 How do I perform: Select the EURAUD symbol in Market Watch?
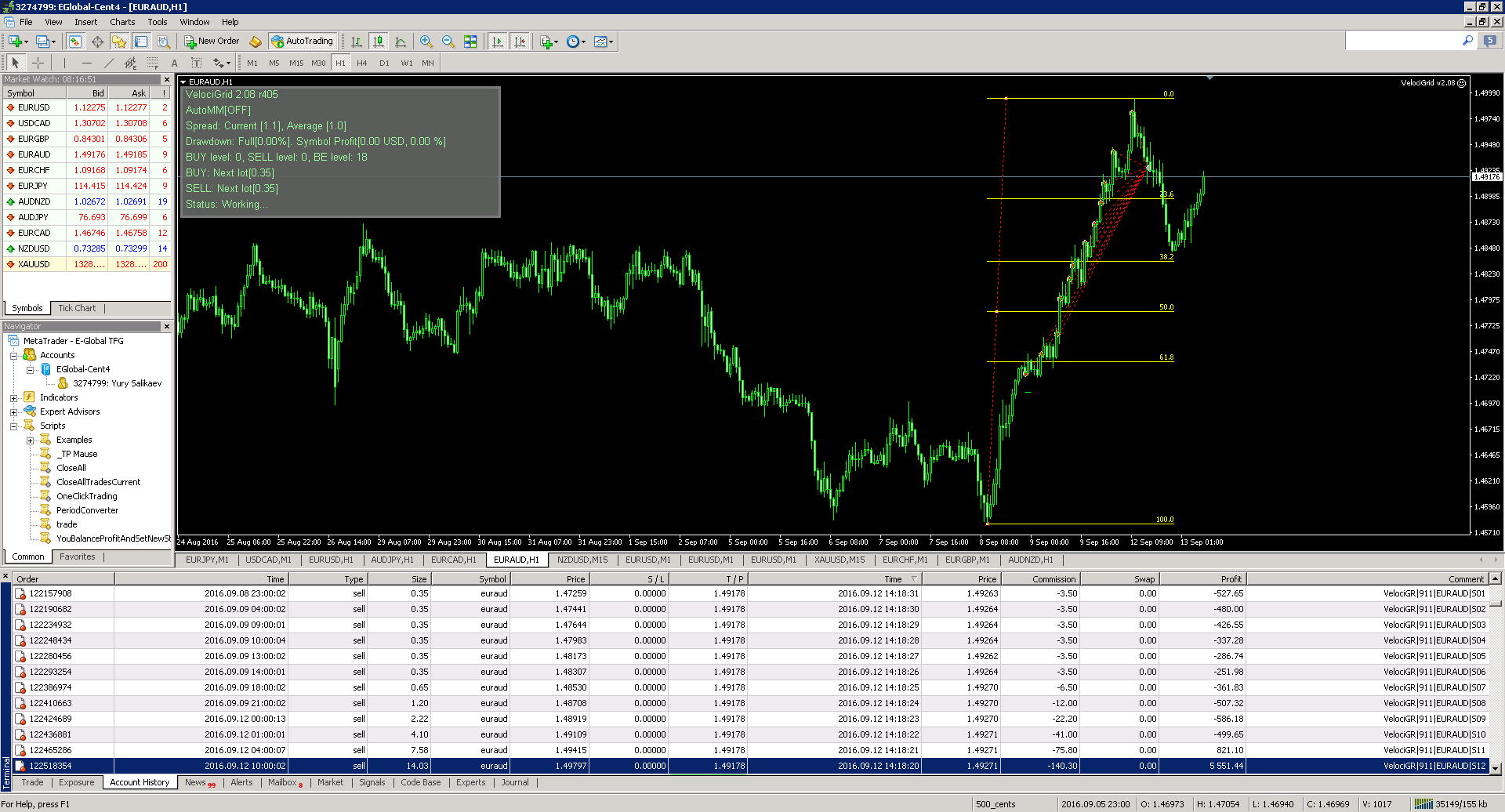pos(34,154)
